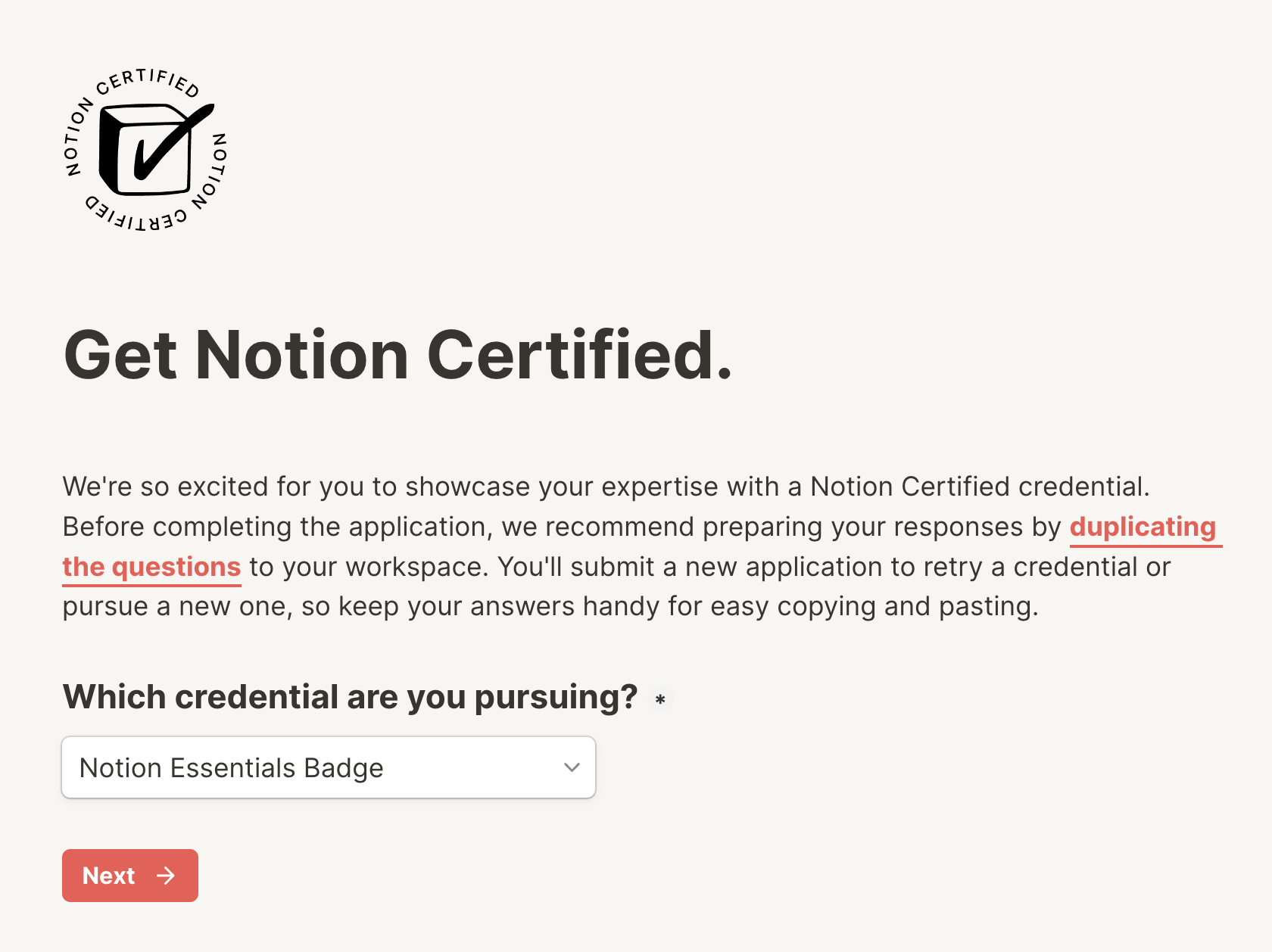
Task: Click the upside-down Certified text in the badge
Action: tap(140, 219)
